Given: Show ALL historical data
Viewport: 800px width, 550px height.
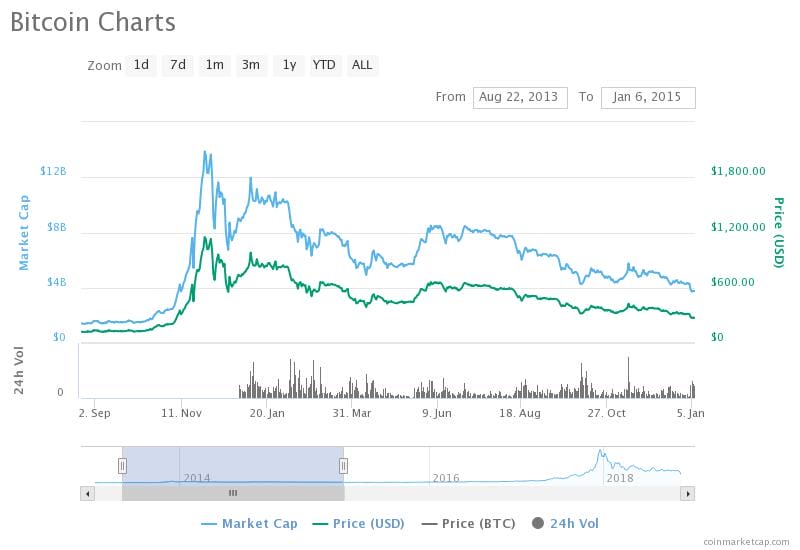Looking at the screenshot, I should point(362,65).
